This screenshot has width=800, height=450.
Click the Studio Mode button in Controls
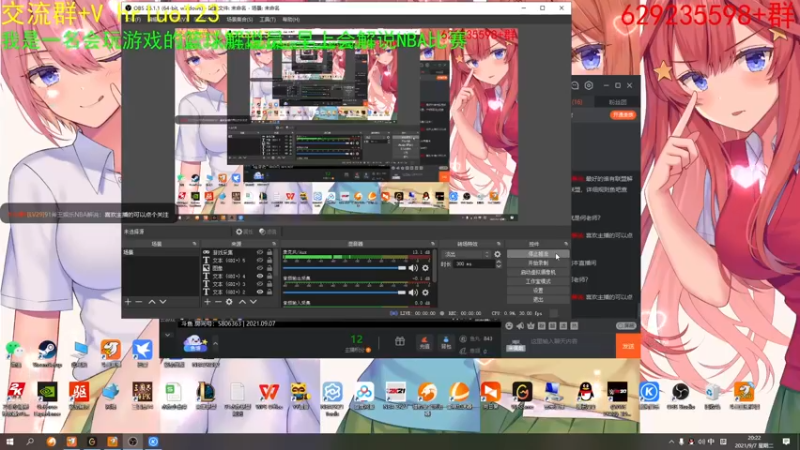tap(538, 281)
